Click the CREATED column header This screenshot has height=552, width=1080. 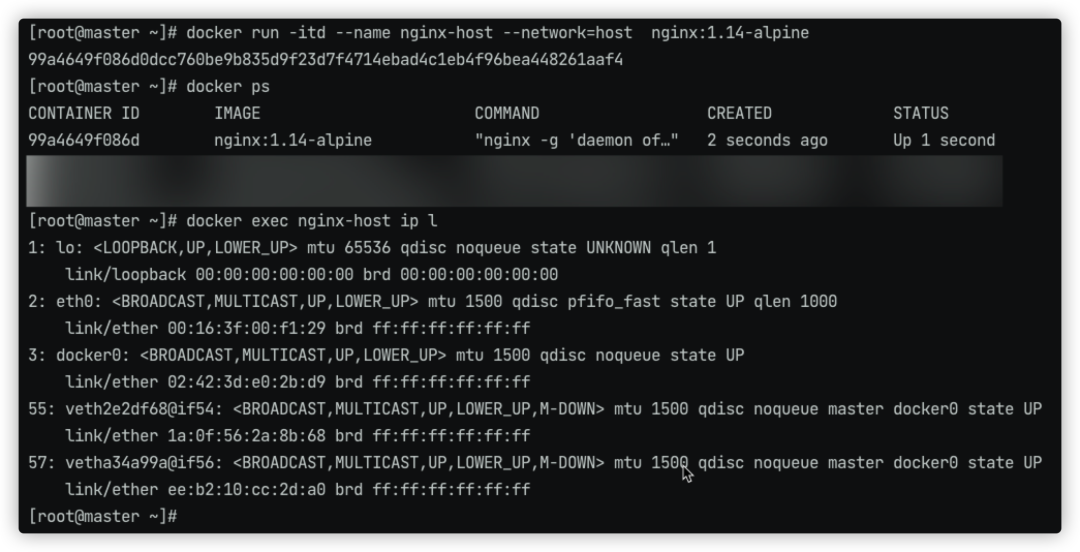[x=739, y=114]
